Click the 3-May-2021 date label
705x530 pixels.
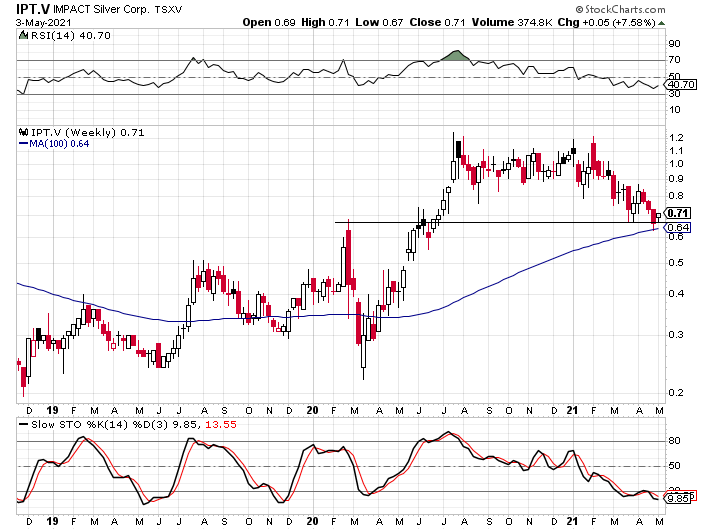(x=43, y=22)
